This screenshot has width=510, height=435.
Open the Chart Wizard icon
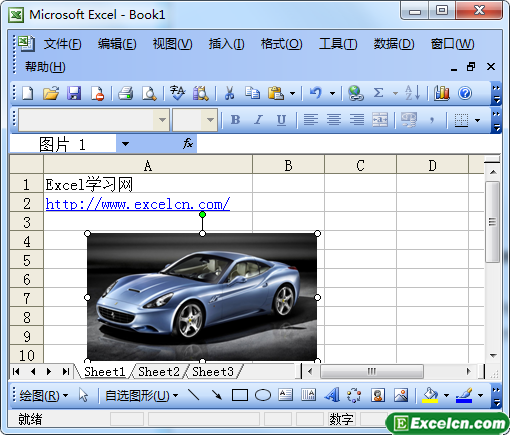442,93
